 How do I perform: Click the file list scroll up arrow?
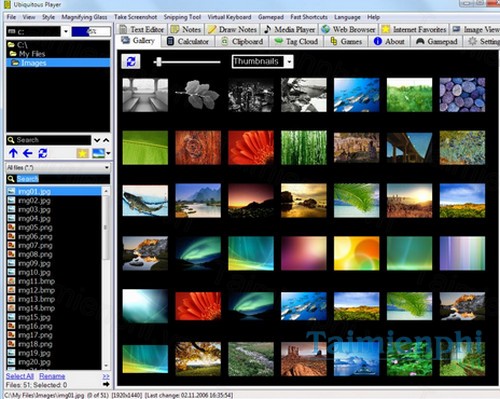pos(106,191)
